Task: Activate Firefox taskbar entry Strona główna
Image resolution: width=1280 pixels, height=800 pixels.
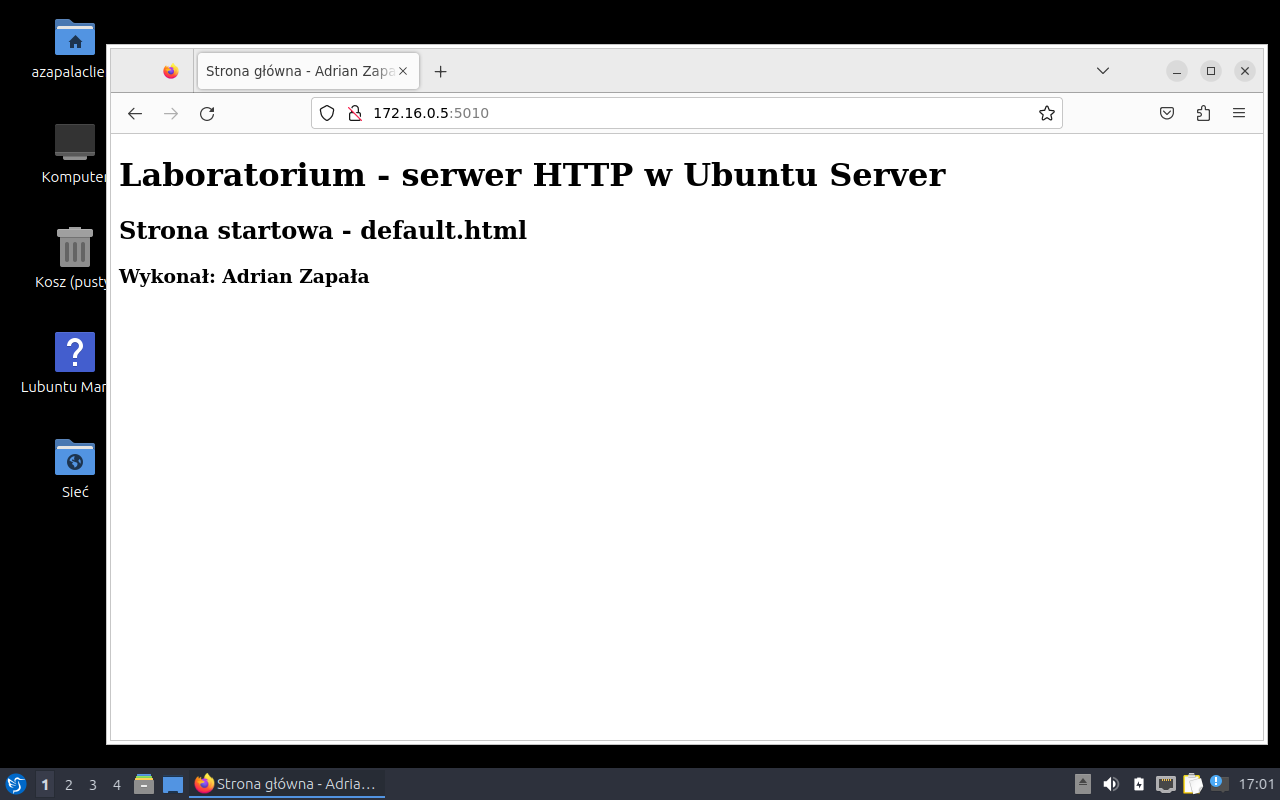Action: (287, 785)
